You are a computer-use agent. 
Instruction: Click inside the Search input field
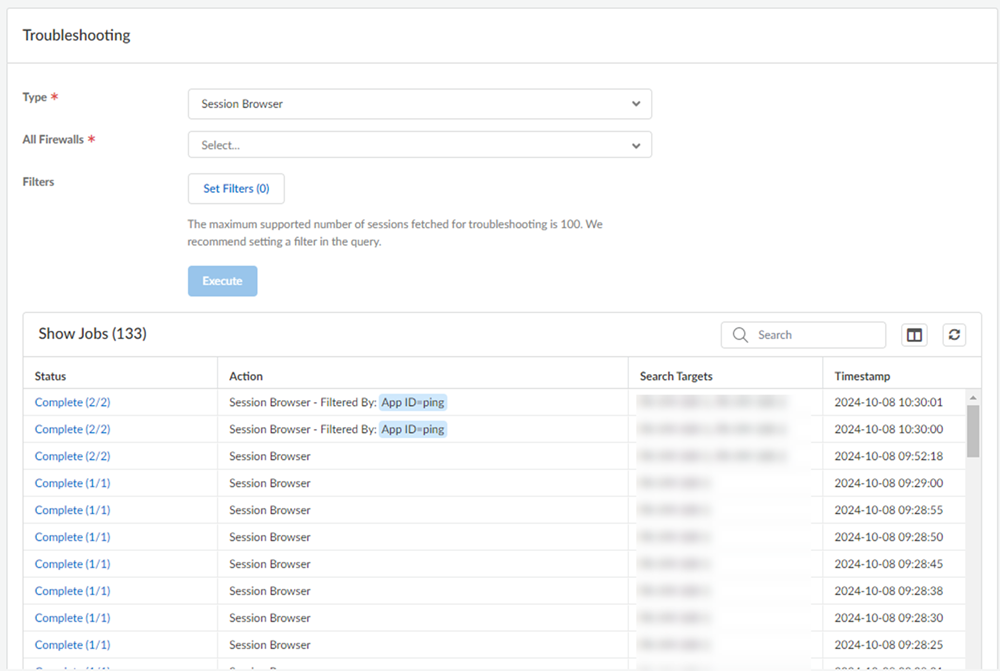click(810, 334)
